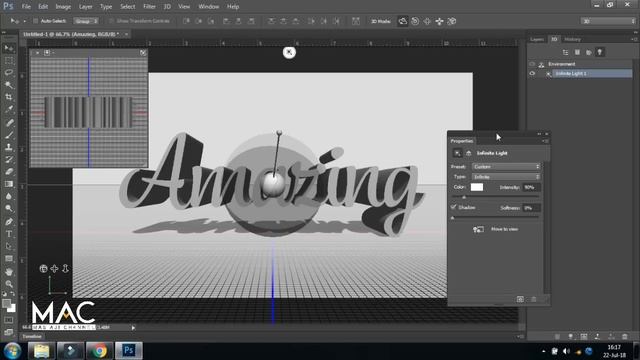Screen dimensions: 640x360
Task: Open status bar info arrow menu
Action: click(x=133, y=328)
